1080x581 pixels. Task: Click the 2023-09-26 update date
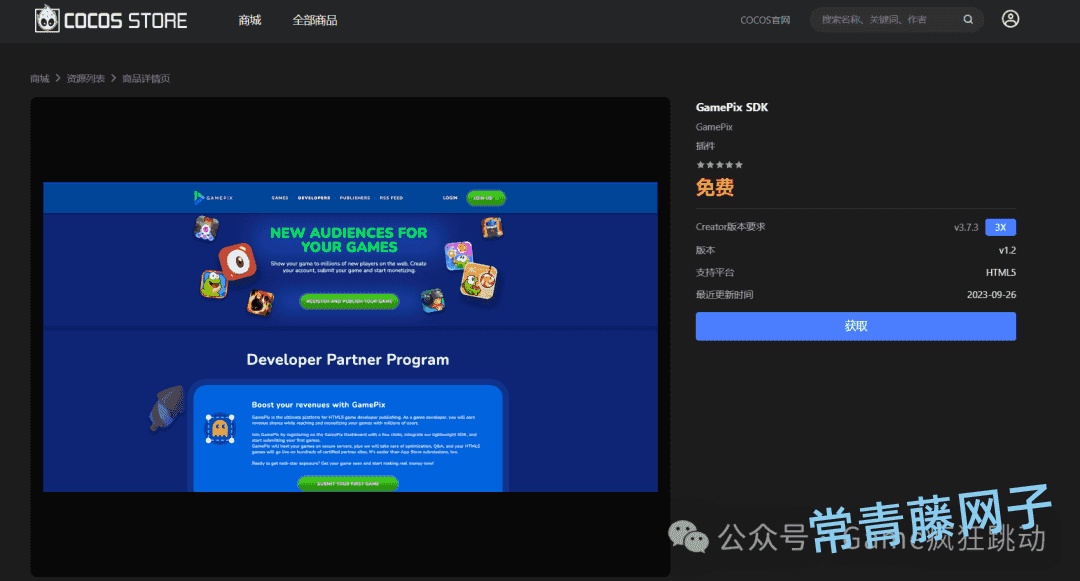(x=991, y=295)
